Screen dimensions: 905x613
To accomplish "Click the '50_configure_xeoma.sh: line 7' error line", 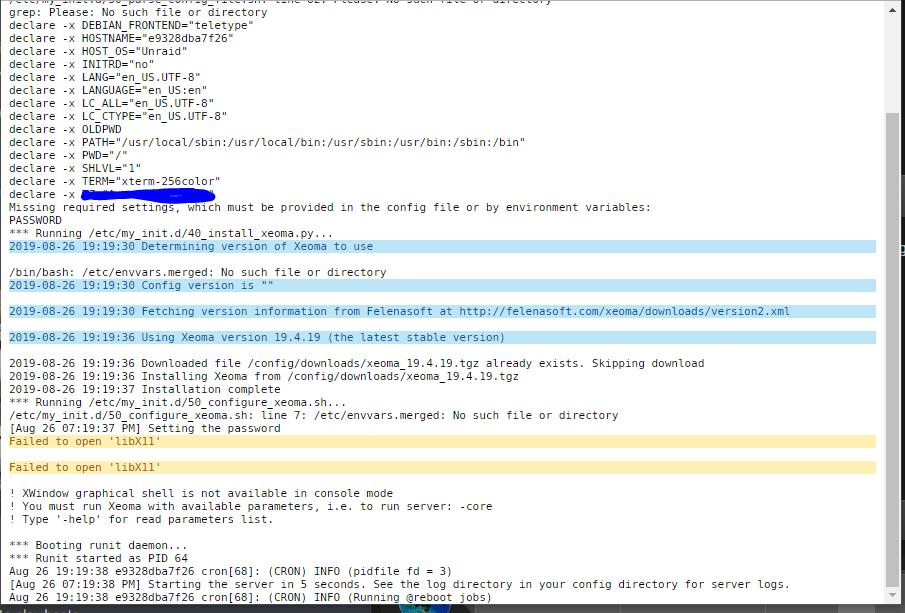I will click(313, 415).
